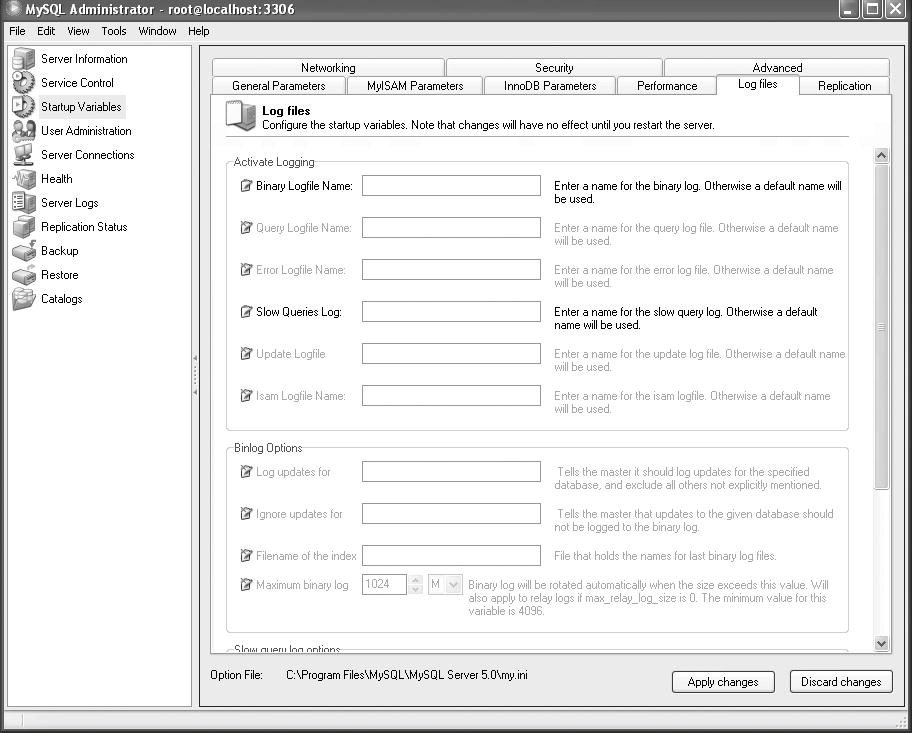Click the Server Connections icon
912x733 pixels.
(x=24, y=155)
